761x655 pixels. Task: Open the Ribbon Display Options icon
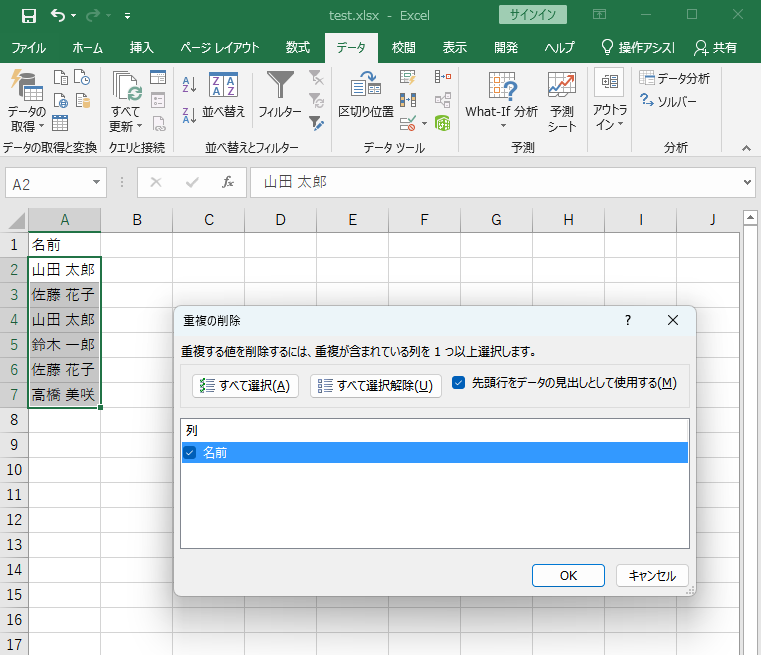pyautogui.click(x=599, y=15)
